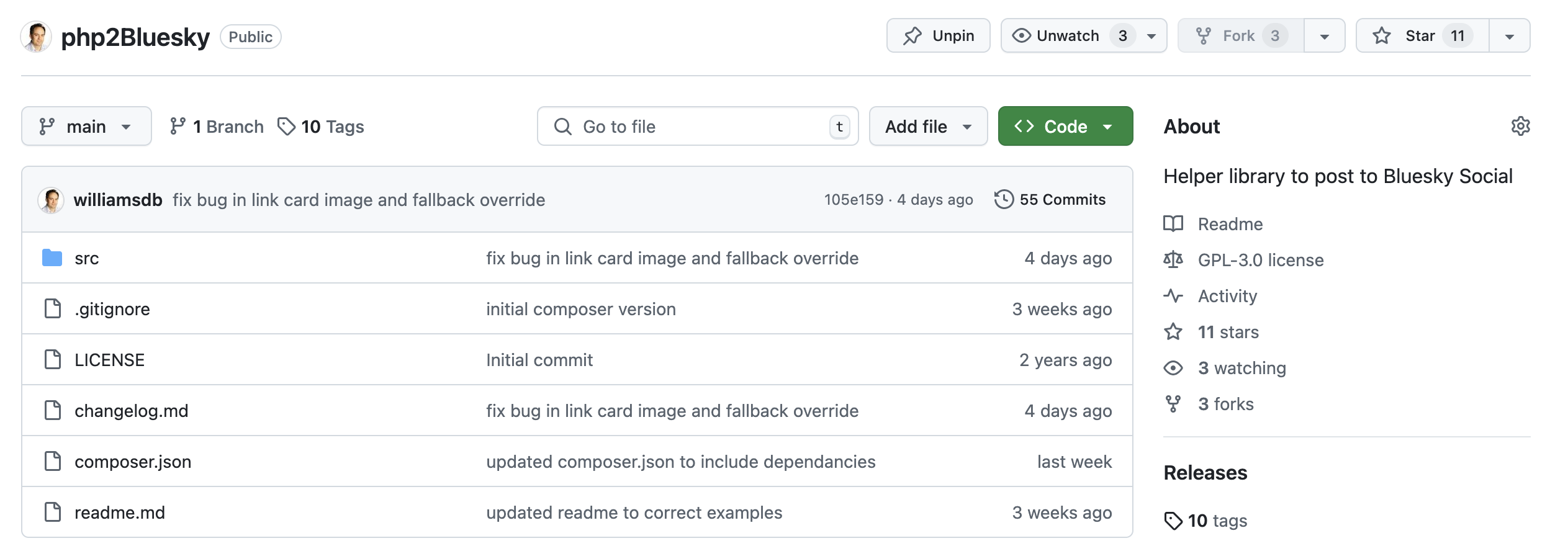
Task: Open the src row commit message link
Action: tap(672, 258)
